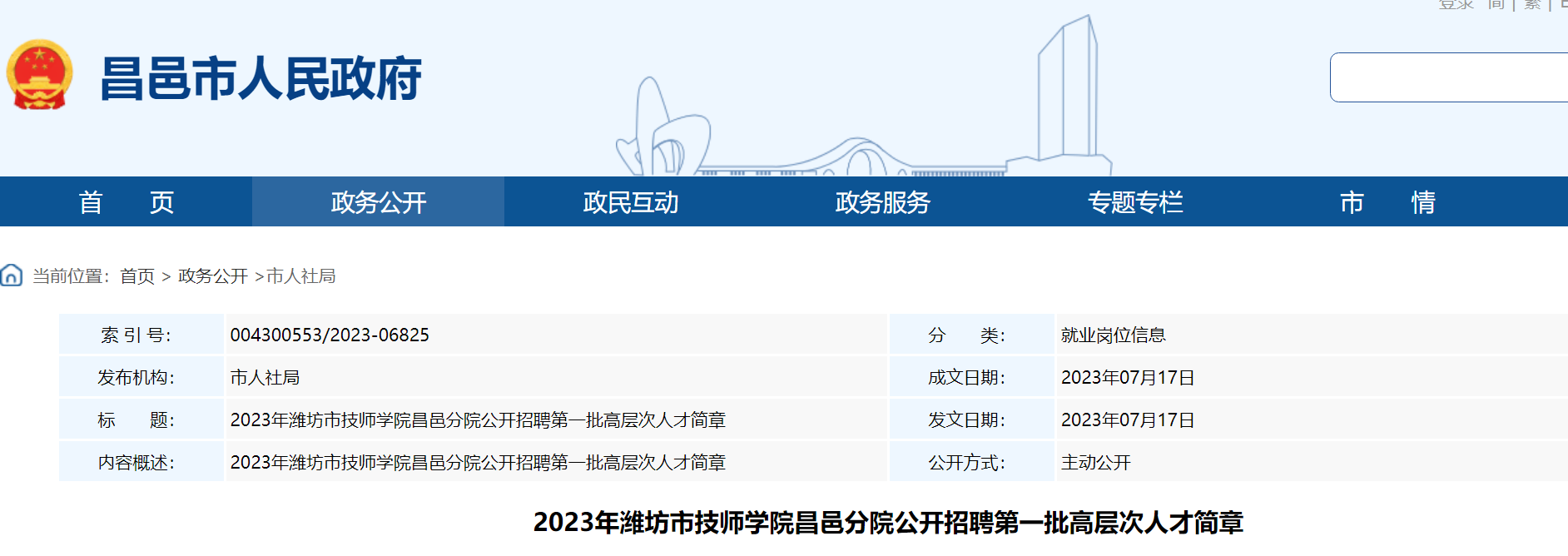This screenshot has height=556, width=1568.
Task: Click 市人社局 in the 发布机构 row
Action: 265,377
